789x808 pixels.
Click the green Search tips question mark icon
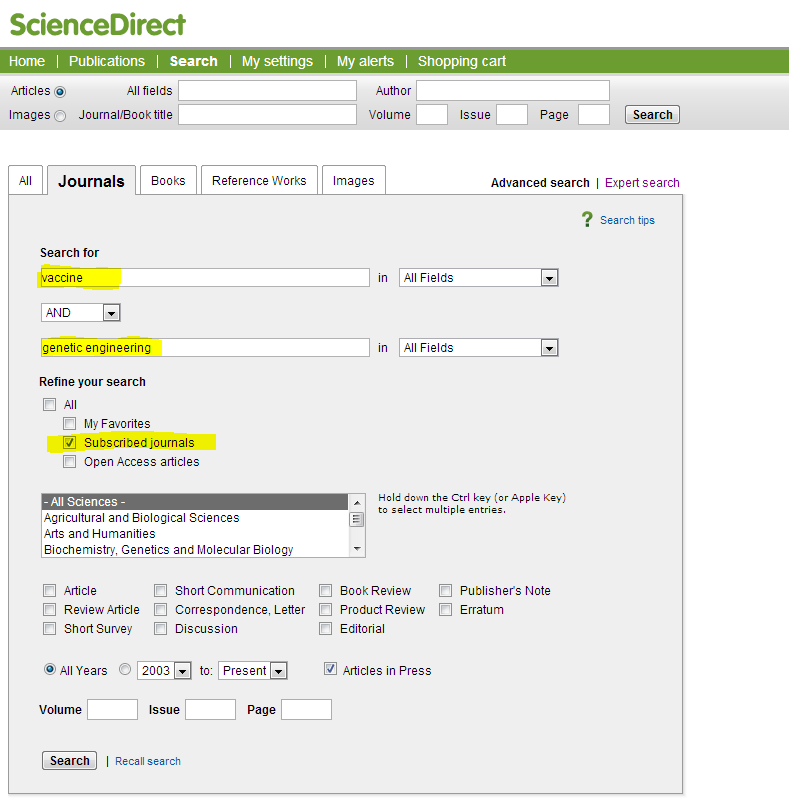click(x=588, y=219)
